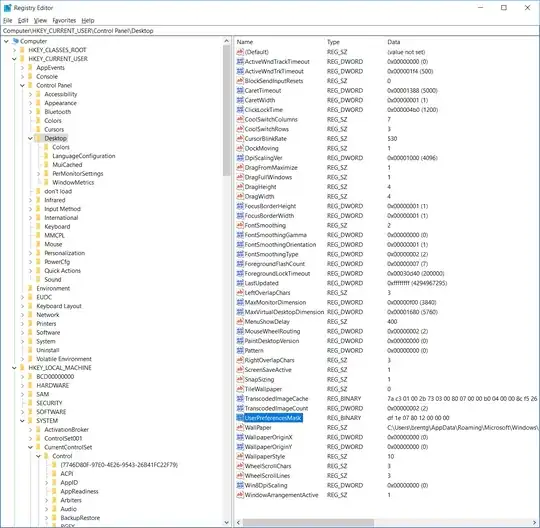Image resolution: width=540 pixels, height=528 pixels.
Task: Click the tree pane vertical scrollbar thumb
Action: tap(226, 110)
